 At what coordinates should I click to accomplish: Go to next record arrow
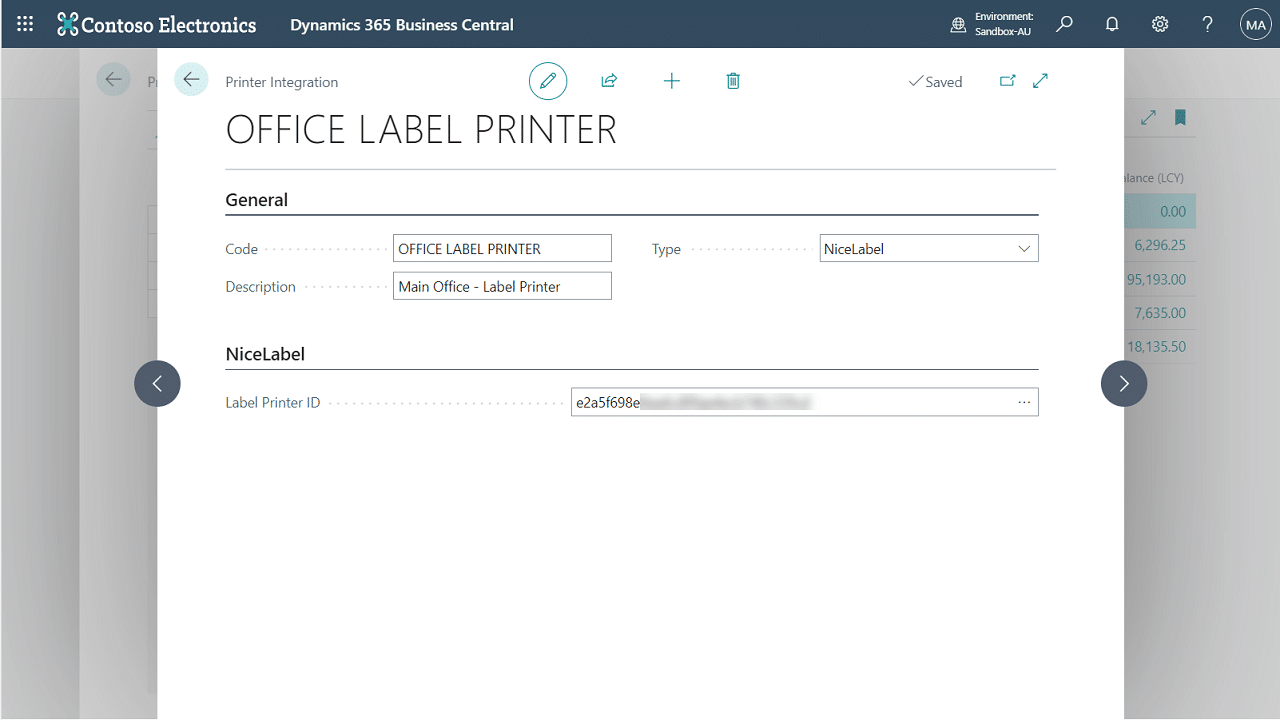1124,383
